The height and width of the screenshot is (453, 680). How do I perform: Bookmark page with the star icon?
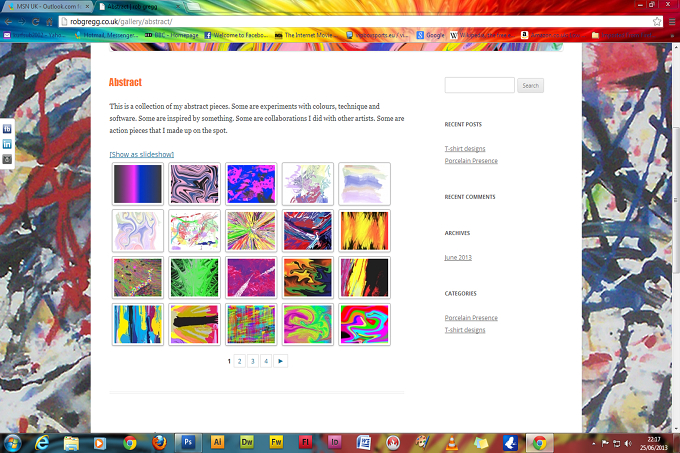657,21
